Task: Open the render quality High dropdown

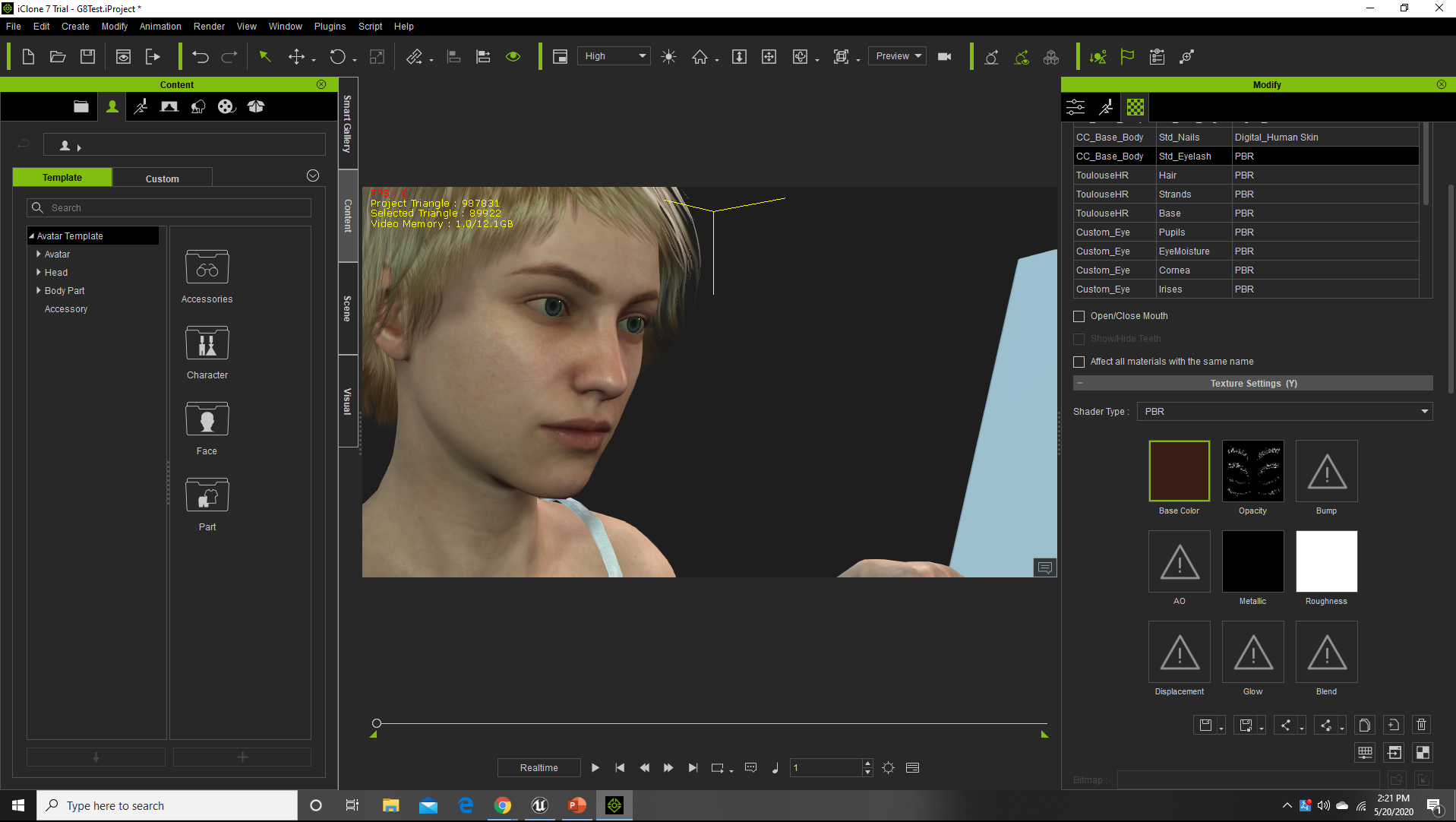Action: [614, 56]
